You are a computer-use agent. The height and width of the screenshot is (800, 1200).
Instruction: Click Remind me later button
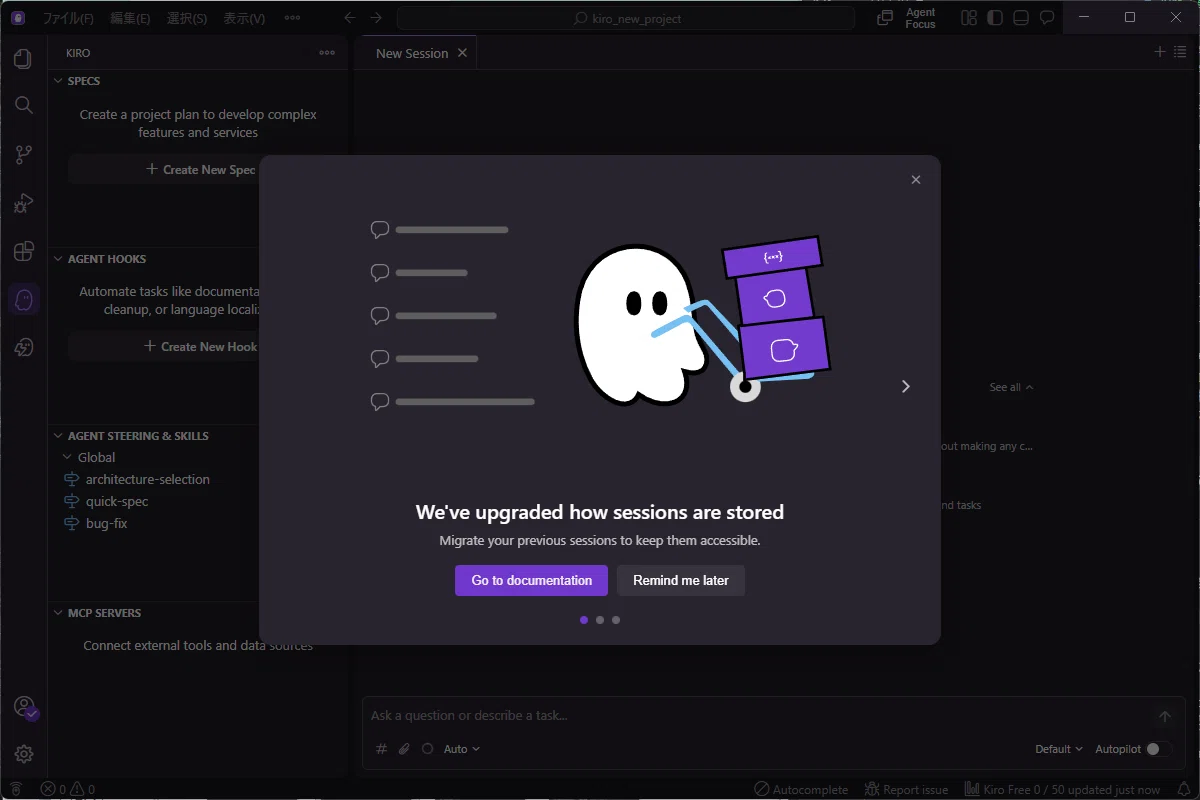681,580
